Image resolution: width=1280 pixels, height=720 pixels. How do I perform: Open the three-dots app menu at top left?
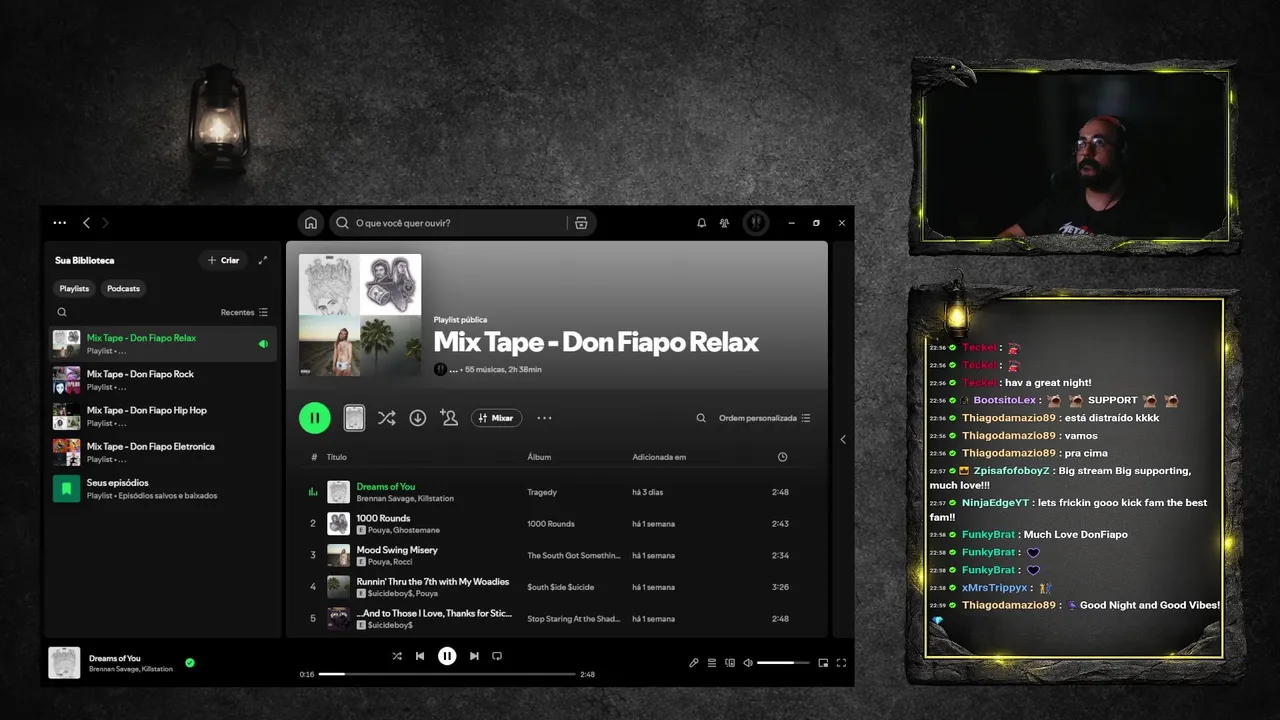click(x=60, y=223)
